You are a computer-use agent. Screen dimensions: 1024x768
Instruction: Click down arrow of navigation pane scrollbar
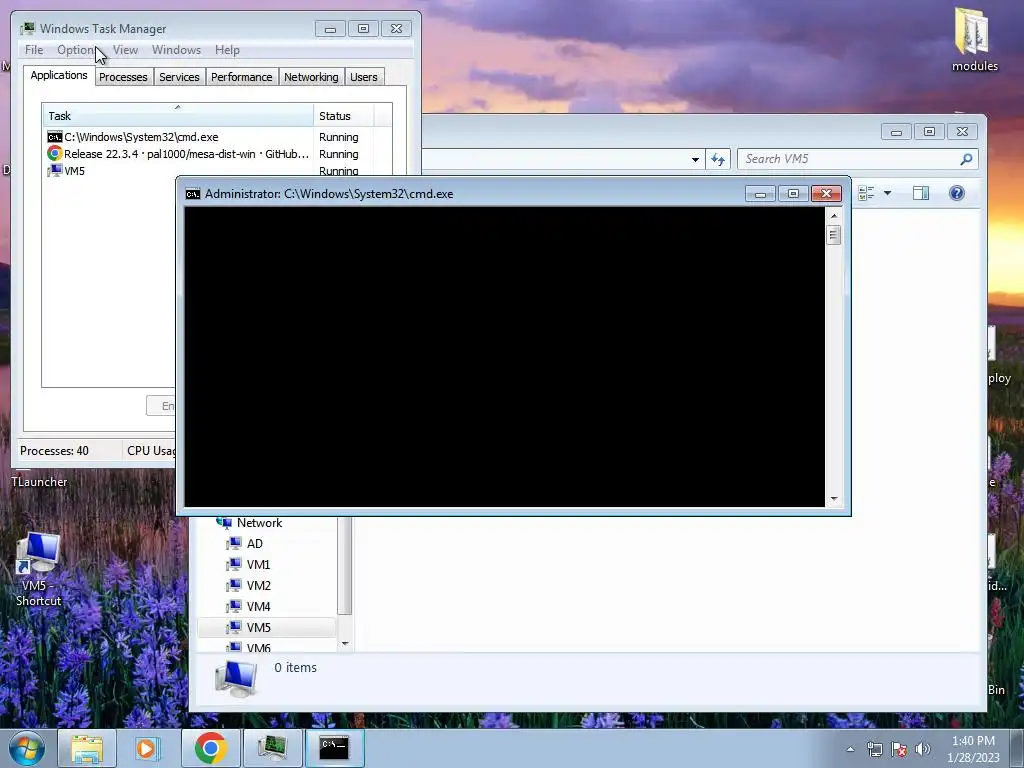[x=345, y=644]
